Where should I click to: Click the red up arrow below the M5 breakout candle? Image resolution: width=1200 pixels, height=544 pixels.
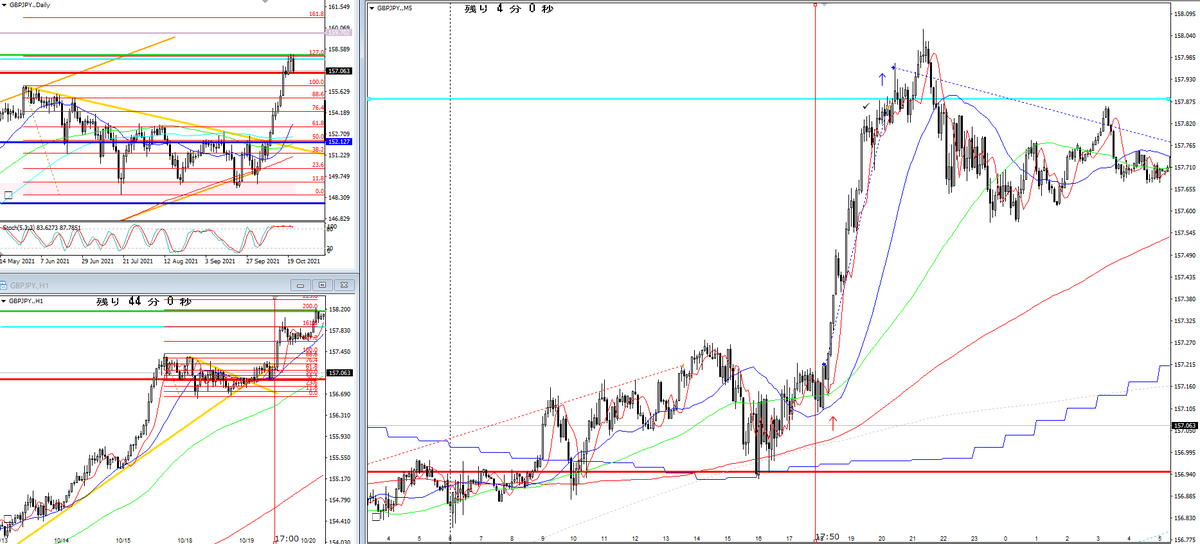[x=832, y=423]
